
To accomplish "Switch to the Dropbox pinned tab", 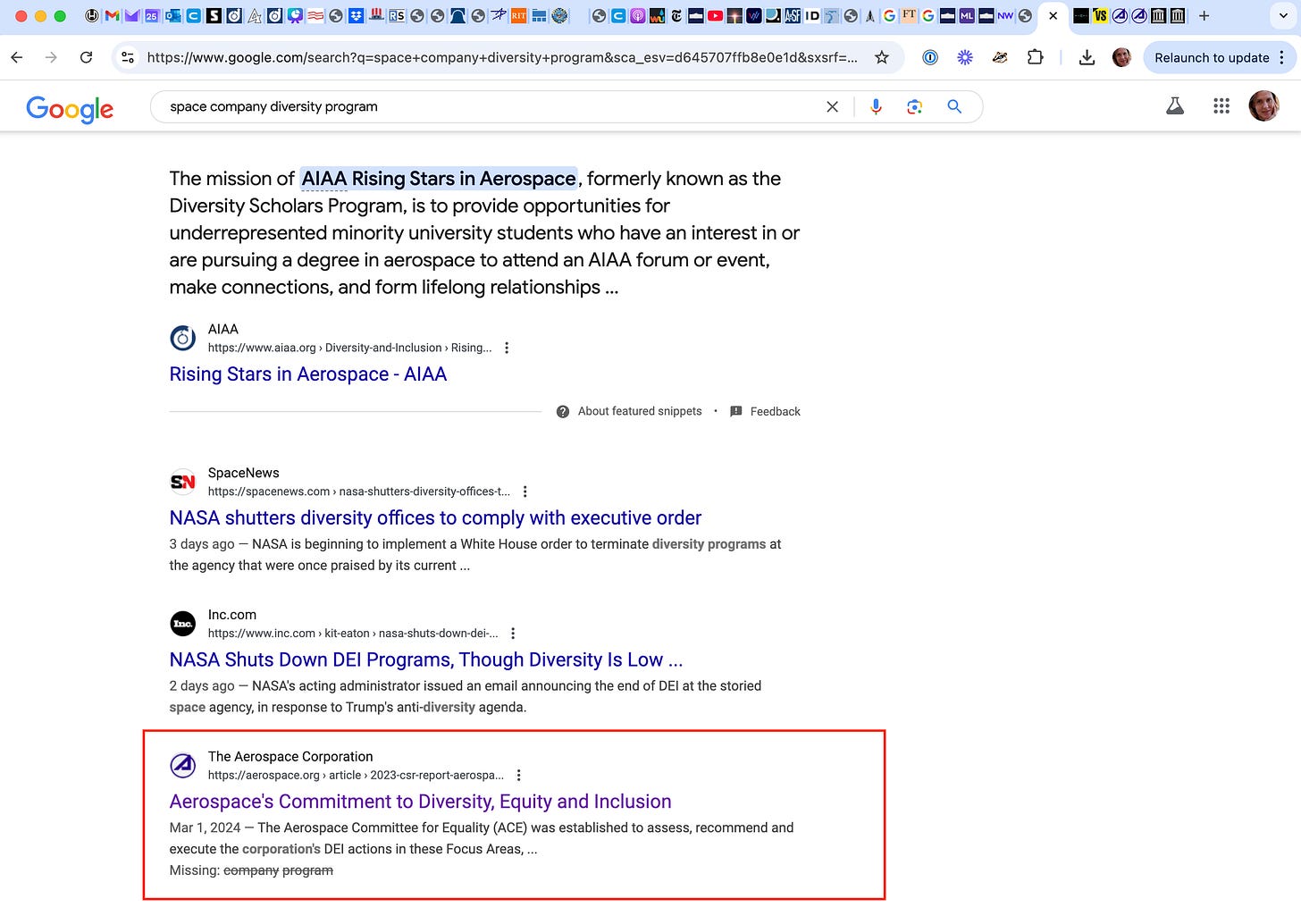I will tap(356, 15).
